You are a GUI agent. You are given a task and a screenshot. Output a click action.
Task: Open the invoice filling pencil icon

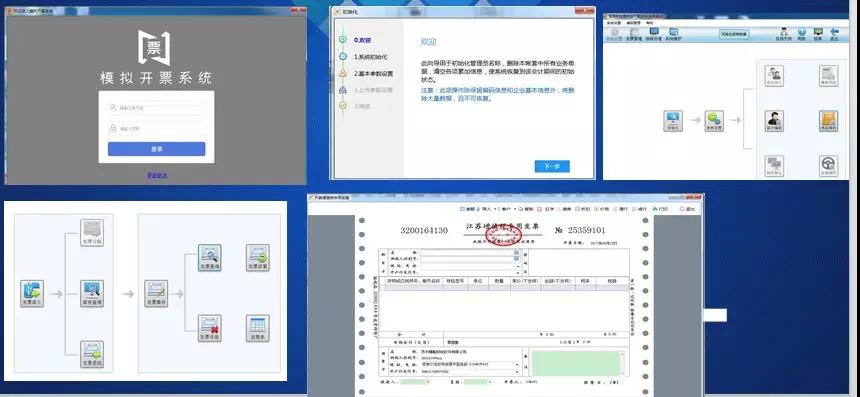pyautogui.click(x=156, y=293)
